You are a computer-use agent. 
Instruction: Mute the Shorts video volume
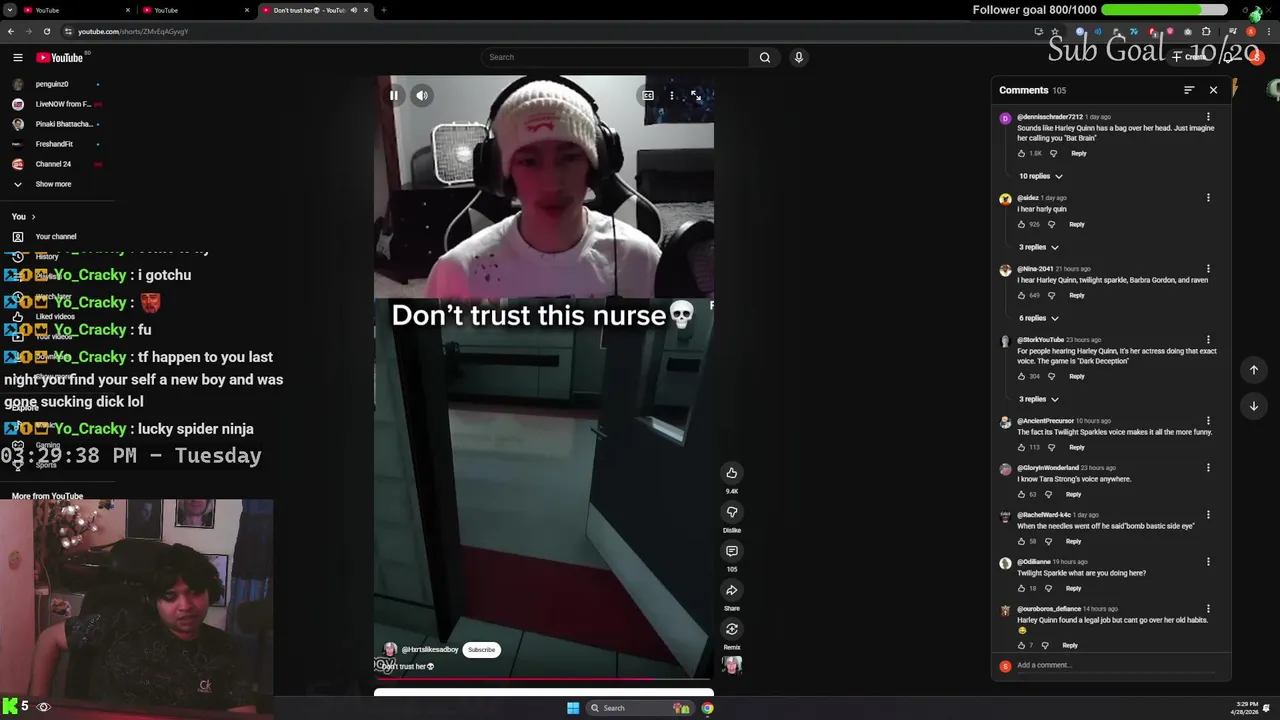click(422, 96)
